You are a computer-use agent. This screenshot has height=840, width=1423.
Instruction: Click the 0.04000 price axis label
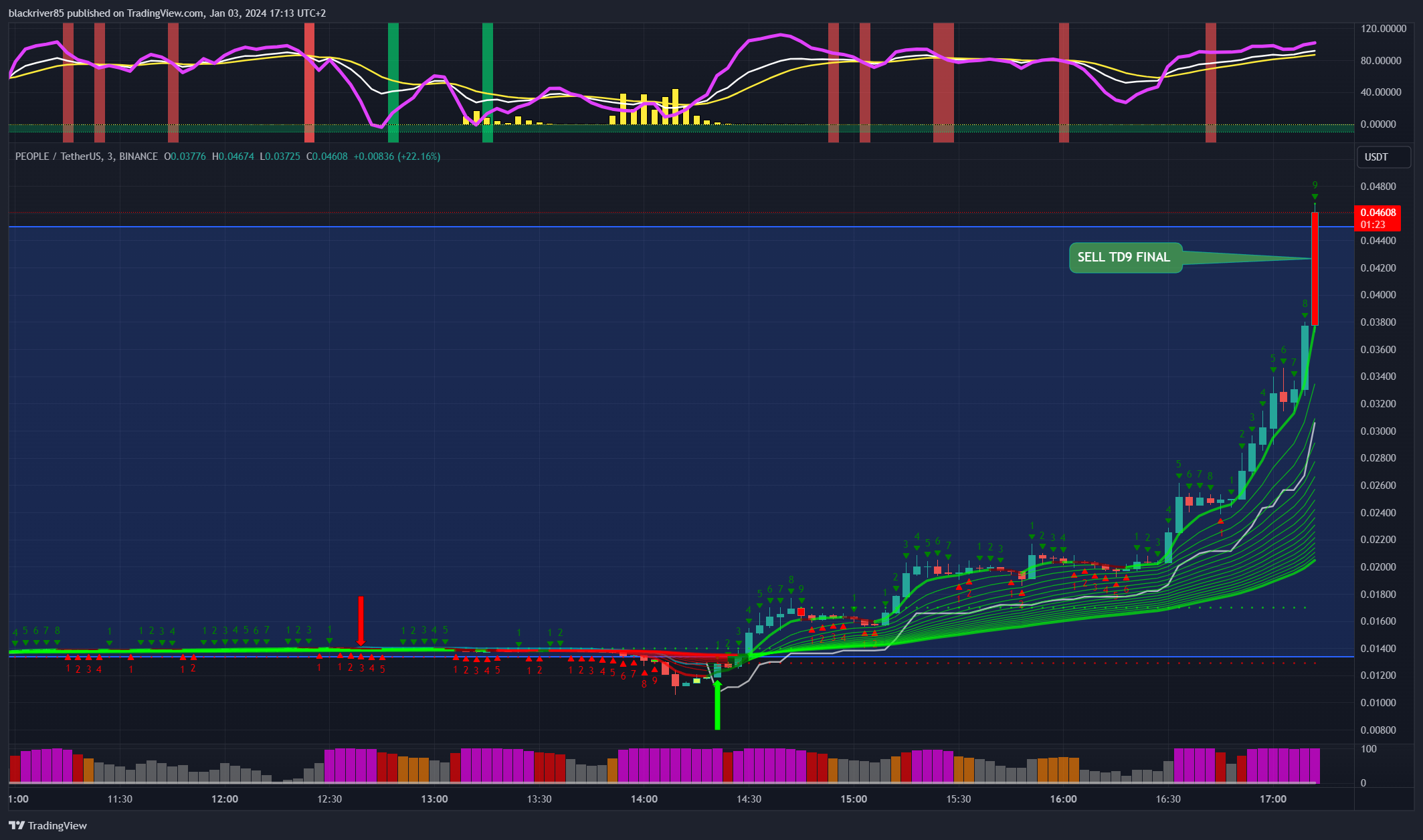coord(1378,295)
